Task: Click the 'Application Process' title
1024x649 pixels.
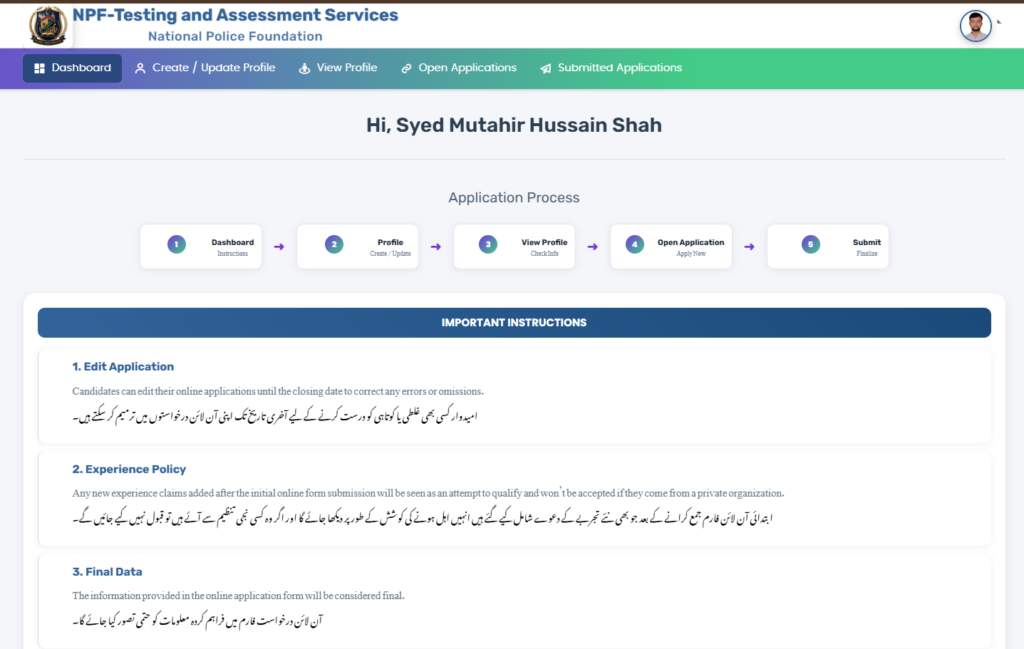Action: click(x=514, y=198)
